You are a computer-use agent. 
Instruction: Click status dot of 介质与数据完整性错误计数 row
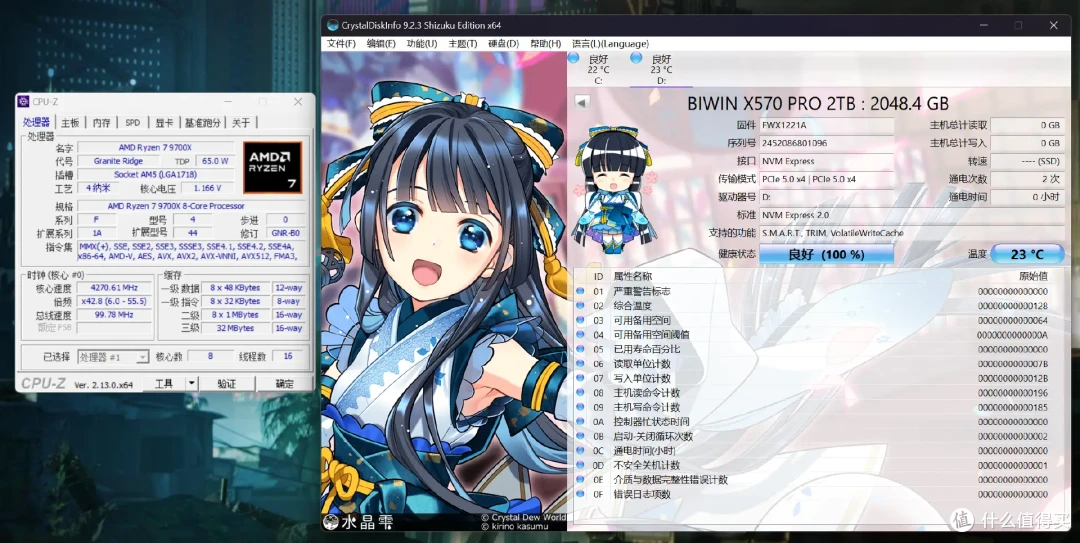(581, 480)
